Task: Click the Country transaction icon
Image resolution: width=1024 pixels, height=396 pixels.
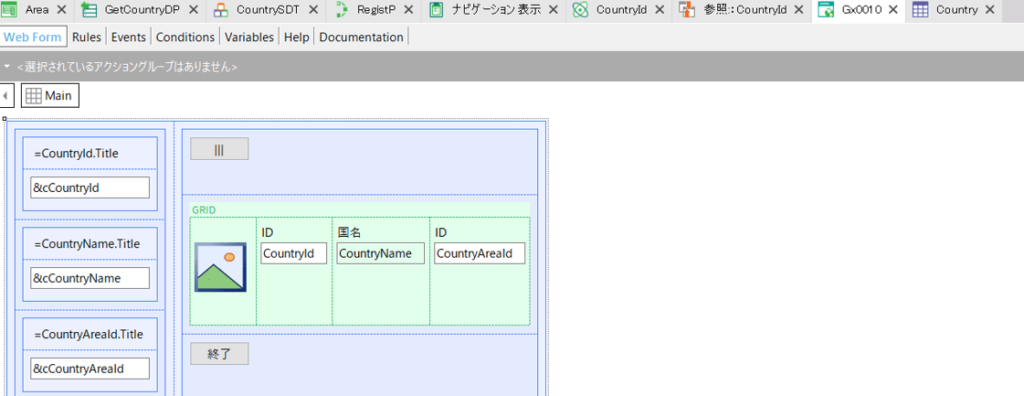Action: pos(920,10)
